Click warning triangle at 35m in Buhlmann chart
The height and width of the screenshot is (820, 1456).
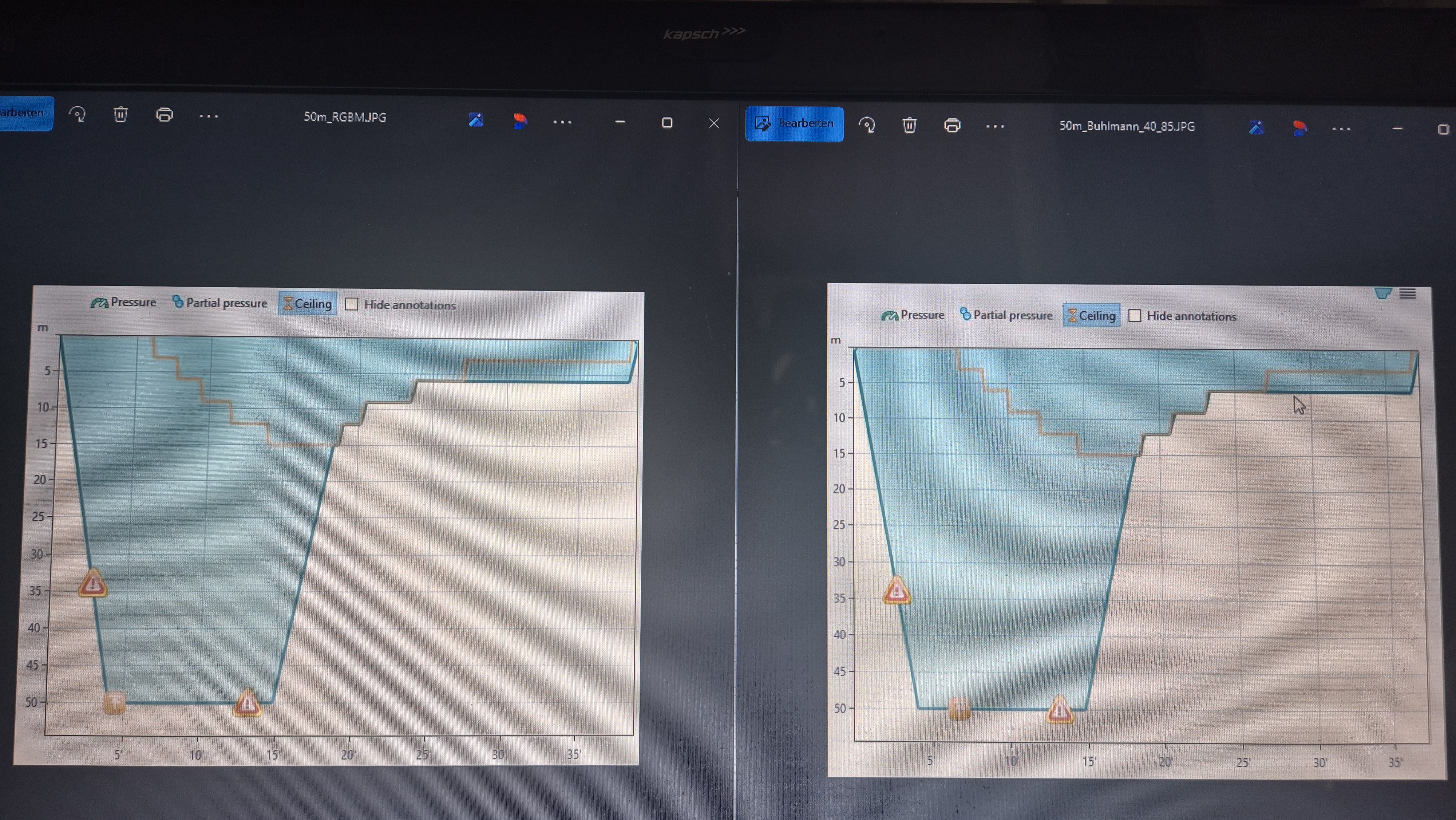click(897, 590)
